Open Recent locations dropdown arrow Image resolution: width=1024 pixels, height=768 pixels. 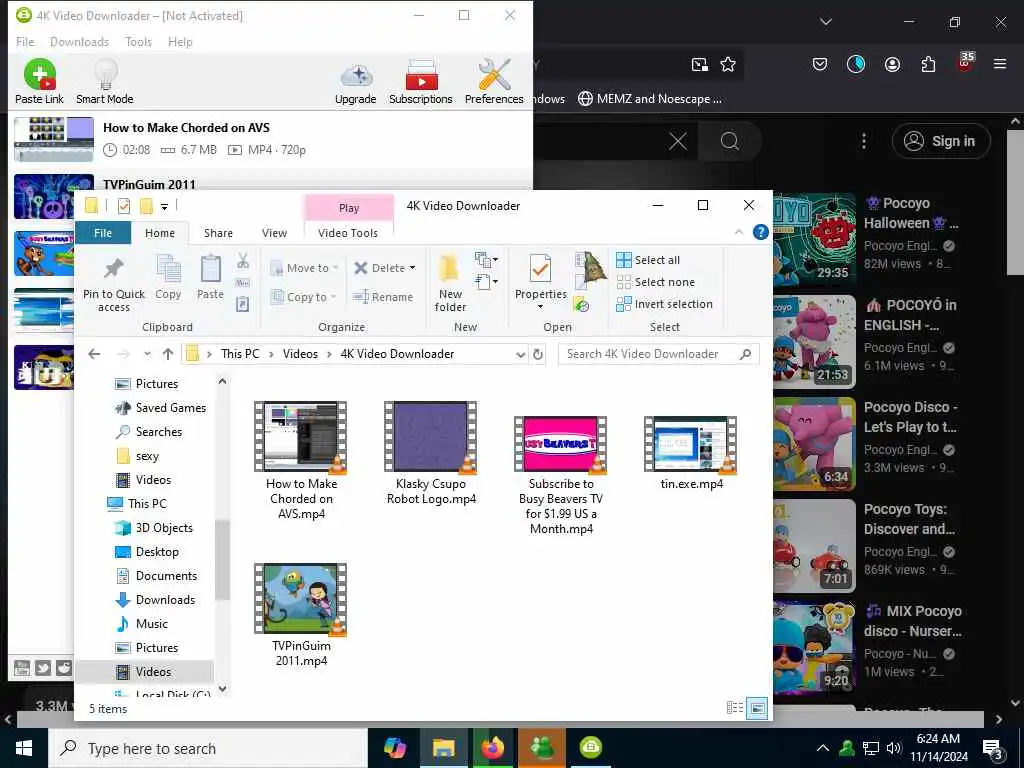pos(148,354)
